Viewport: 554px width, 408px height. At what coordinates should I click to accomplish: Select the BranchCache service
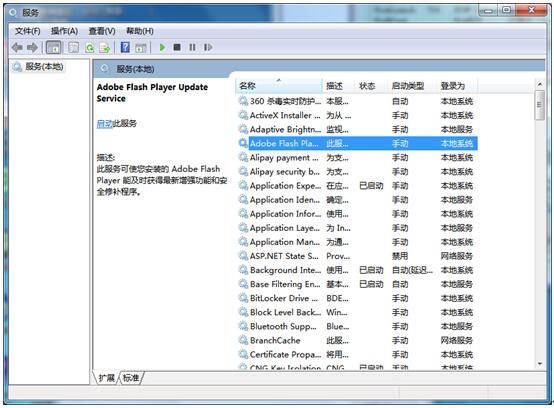point(357,341)
